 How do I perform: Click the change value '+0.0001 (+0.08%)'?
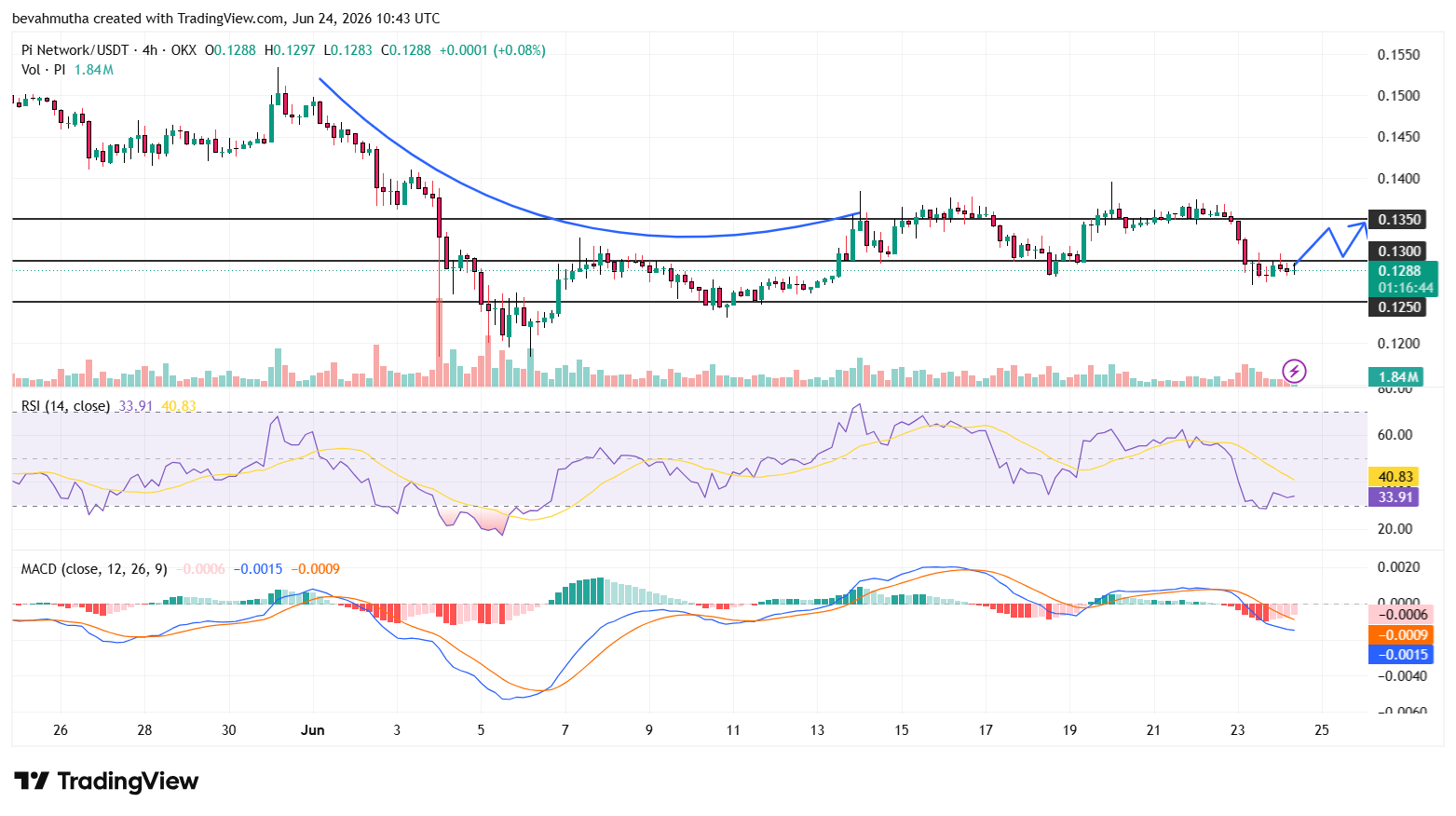click(x=492, y=50)
